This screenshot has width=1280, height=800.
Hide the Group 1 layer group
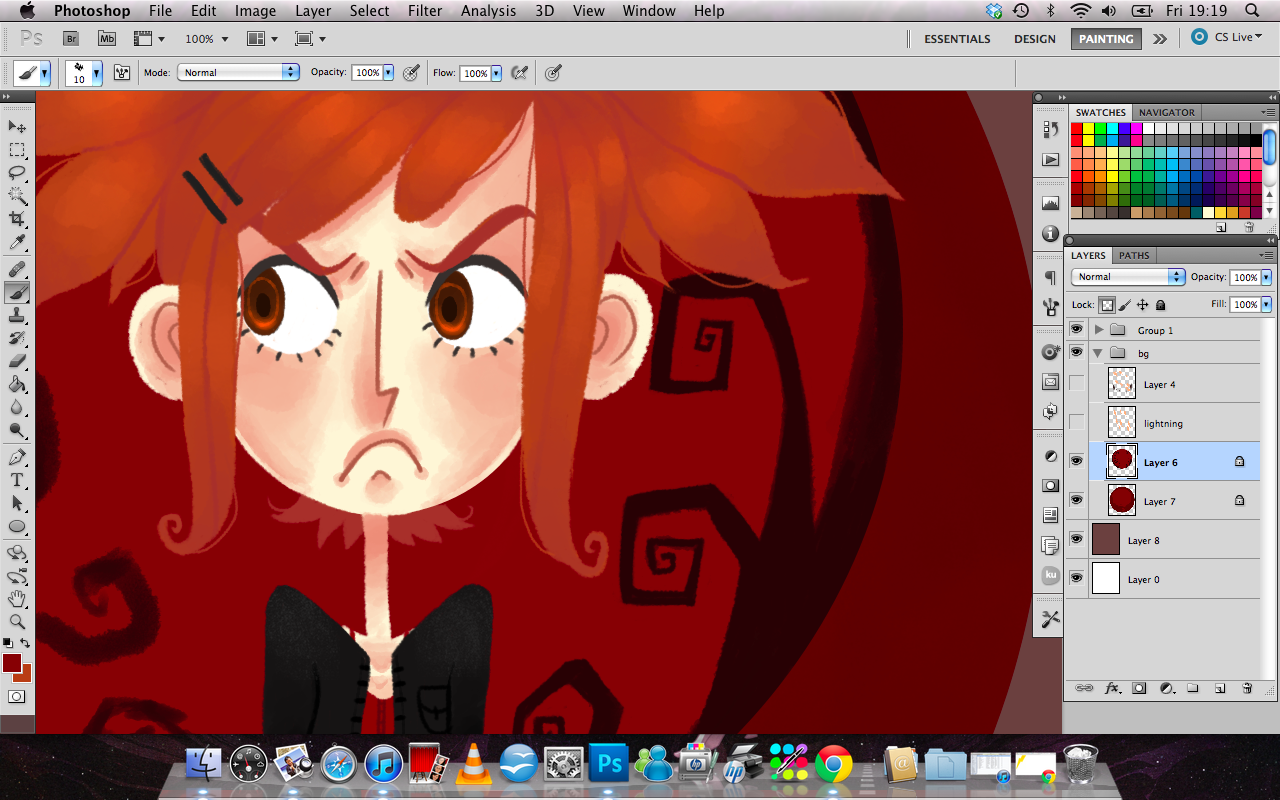pos(1076,329)
